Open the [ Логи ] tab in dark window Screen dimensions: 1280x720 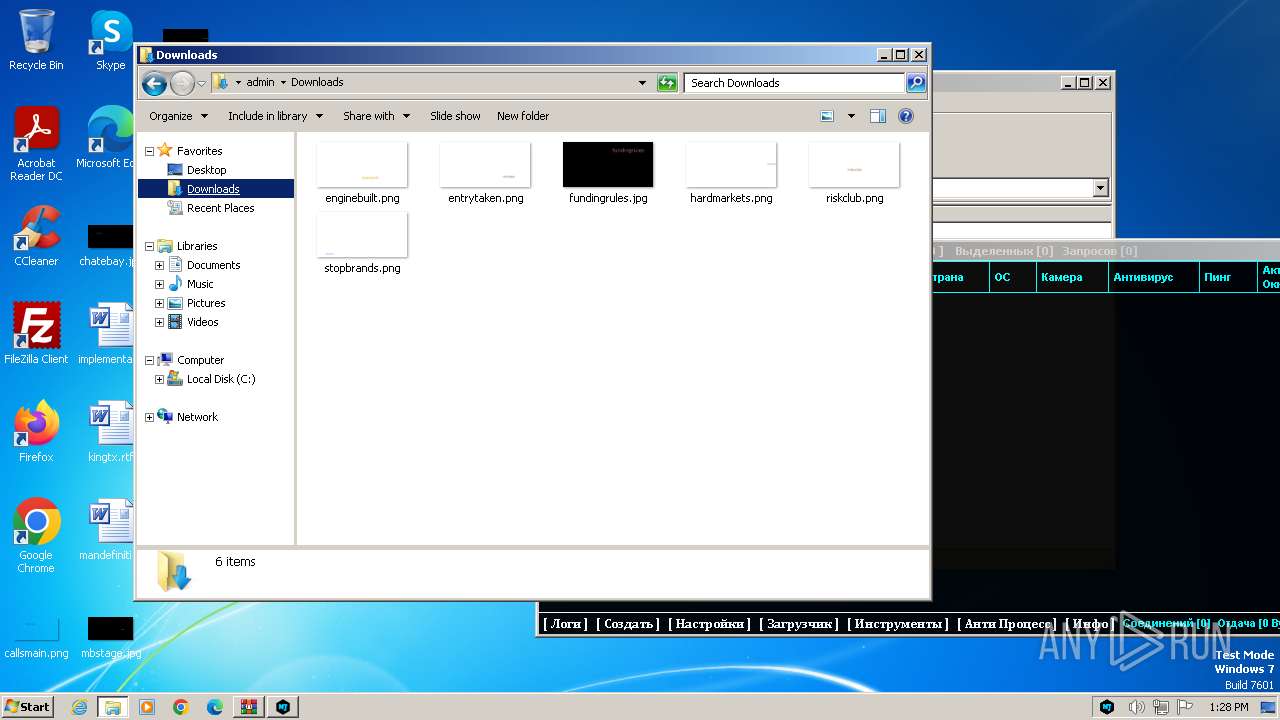pos(565,623)
